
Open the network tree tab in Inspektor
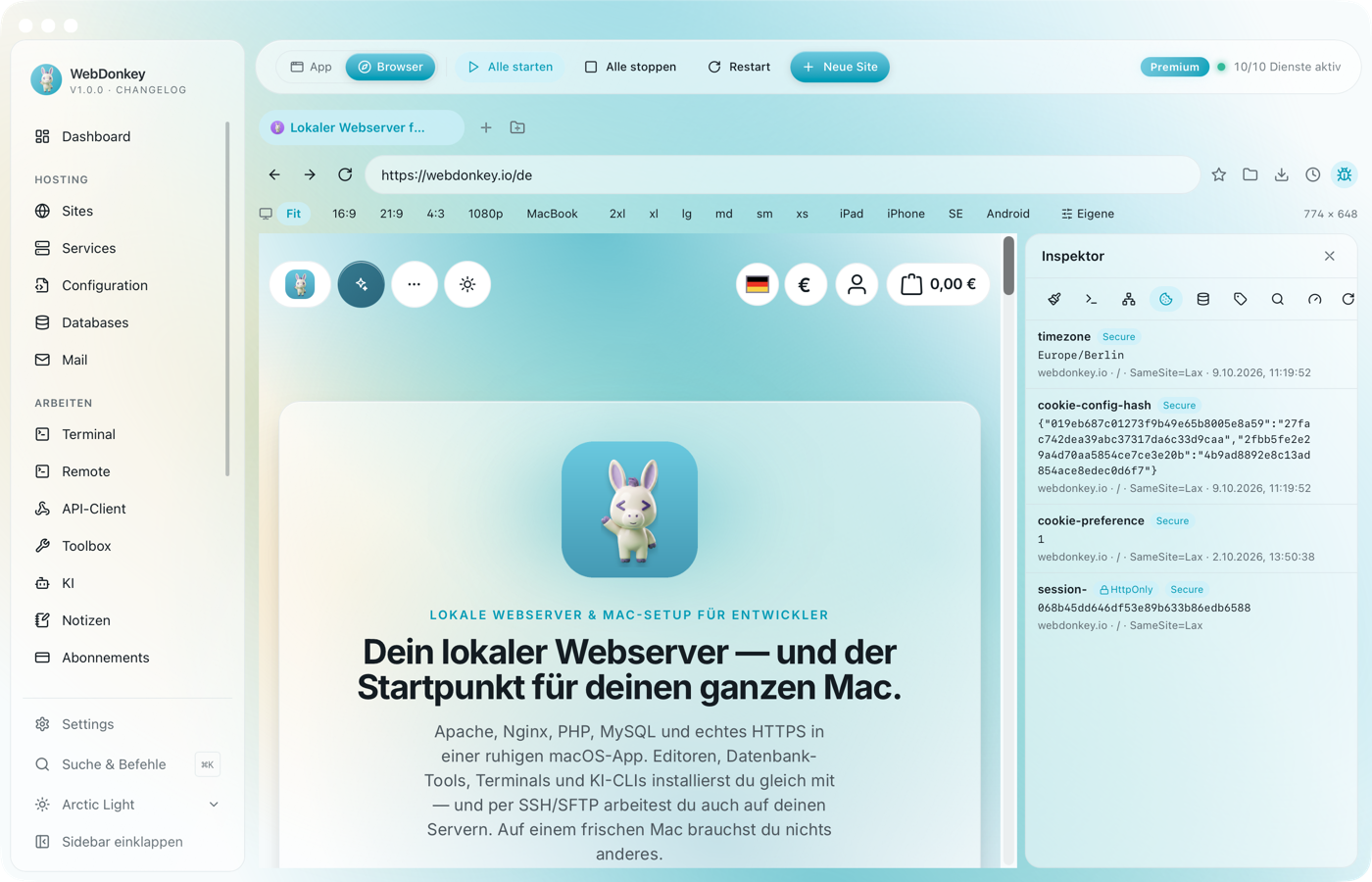click(1128, 299)
